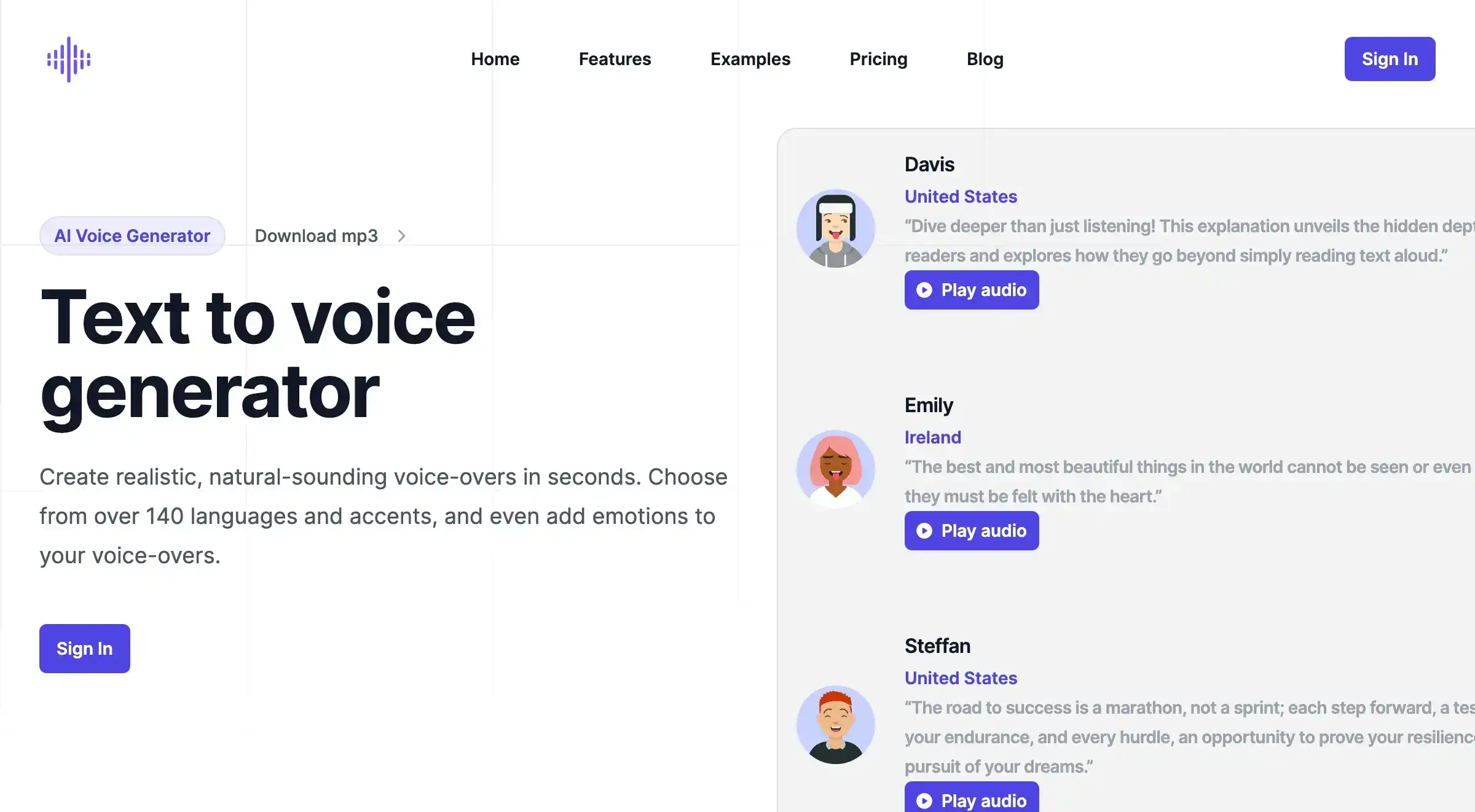Click the Sign In button on hero
The width and height of the screenshot is (1475, 812).
(x=84, y=648)
